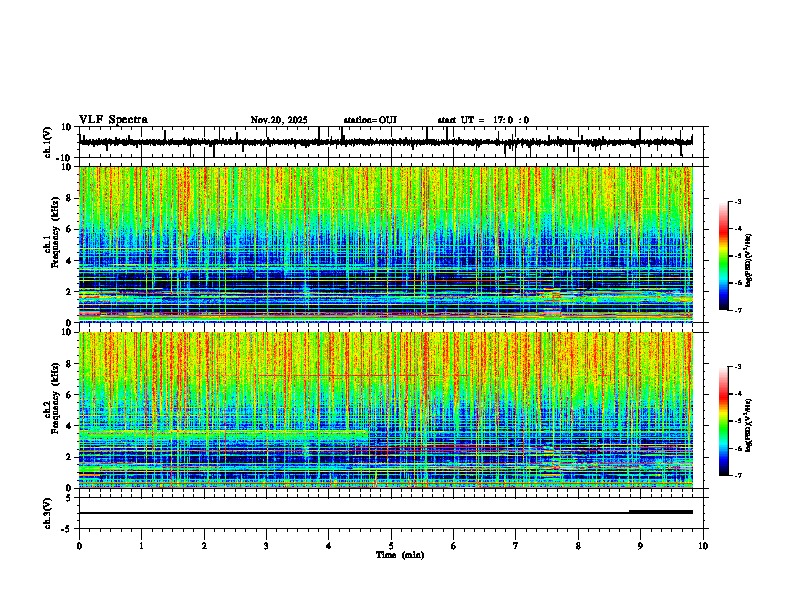Click the "ch.3(V)" axis label

click(x=47, y=513)
